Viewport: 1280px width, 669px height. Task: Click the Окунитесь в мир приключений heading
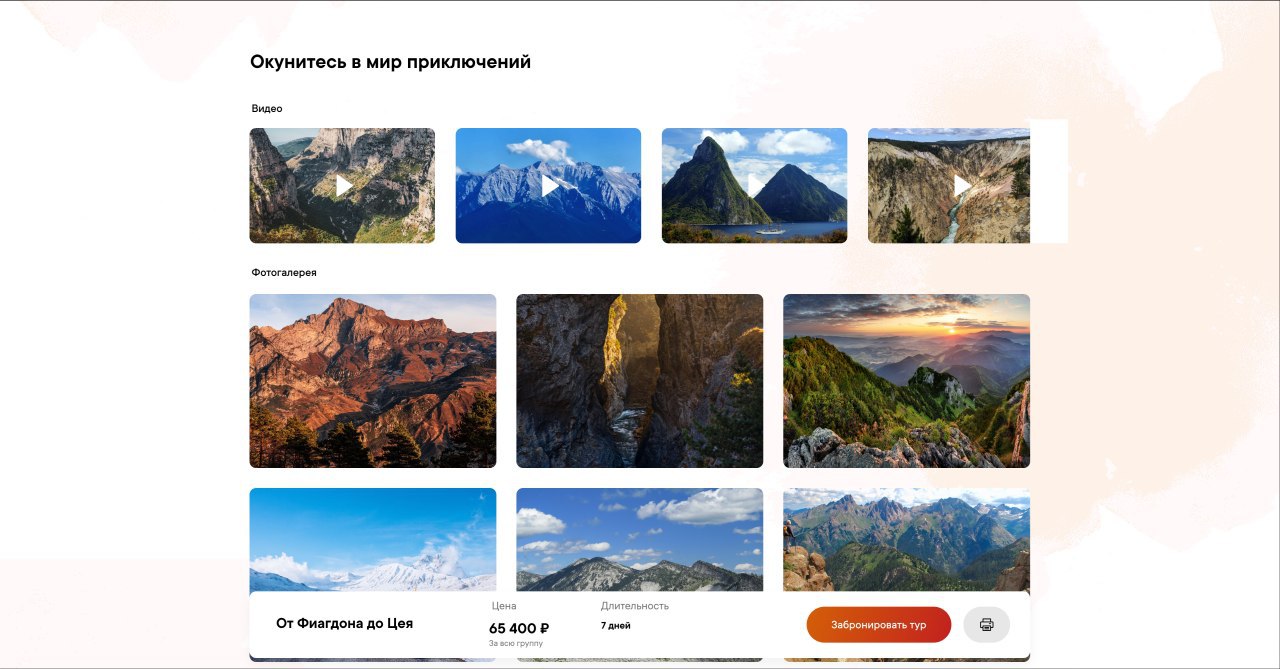pyautogui.click(x=390, y=62)
